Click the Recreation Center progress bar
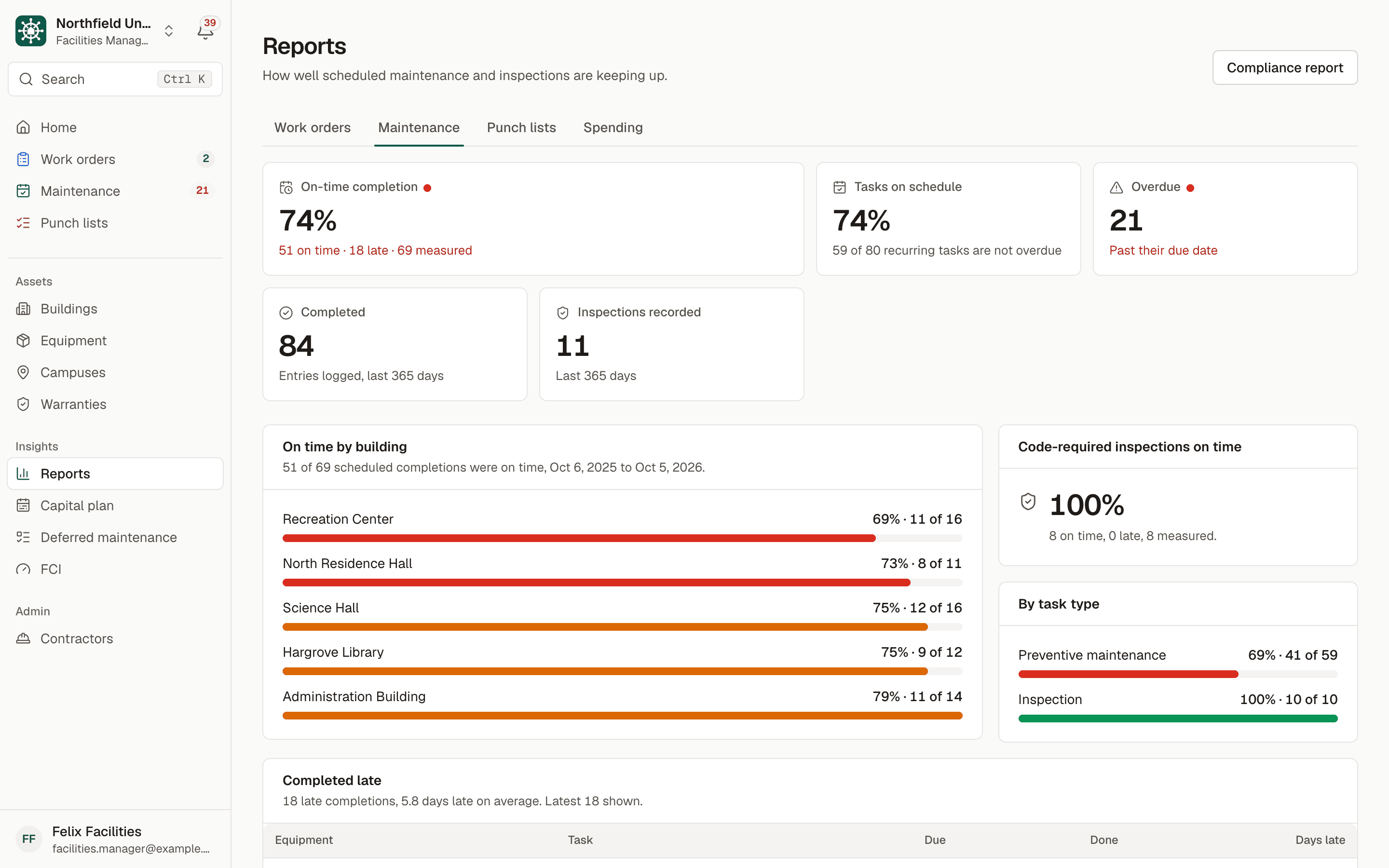Screen dimensions: 1389x868 pos(622,538)
